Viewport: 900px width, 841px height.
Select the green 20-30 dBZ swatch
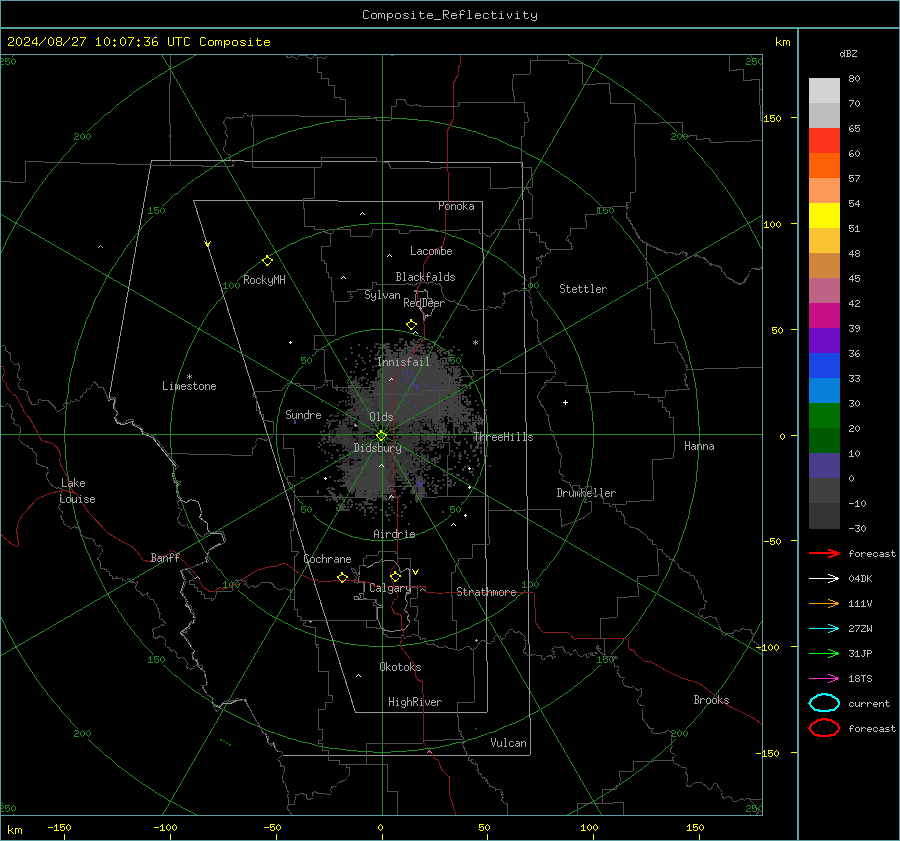pos(824,415)
